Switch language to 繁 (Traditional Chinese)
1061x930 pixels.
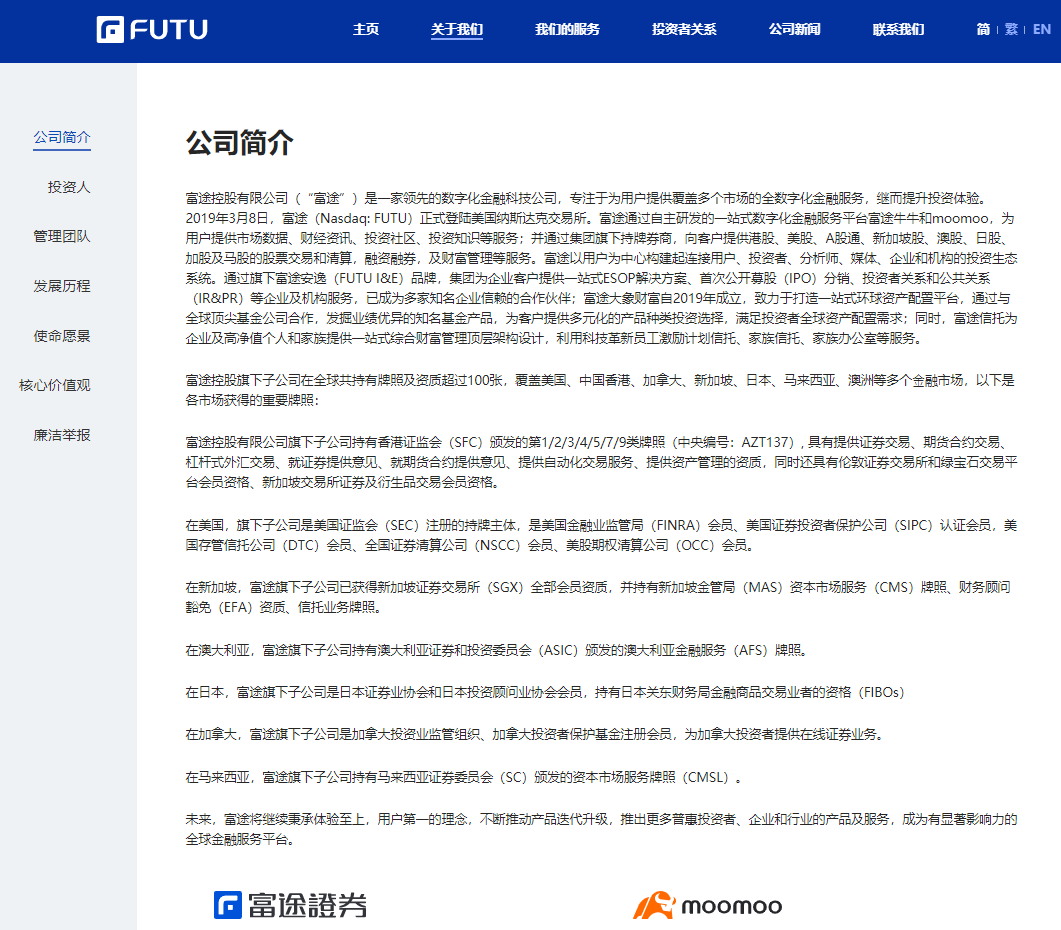[x=1011, y=30]
